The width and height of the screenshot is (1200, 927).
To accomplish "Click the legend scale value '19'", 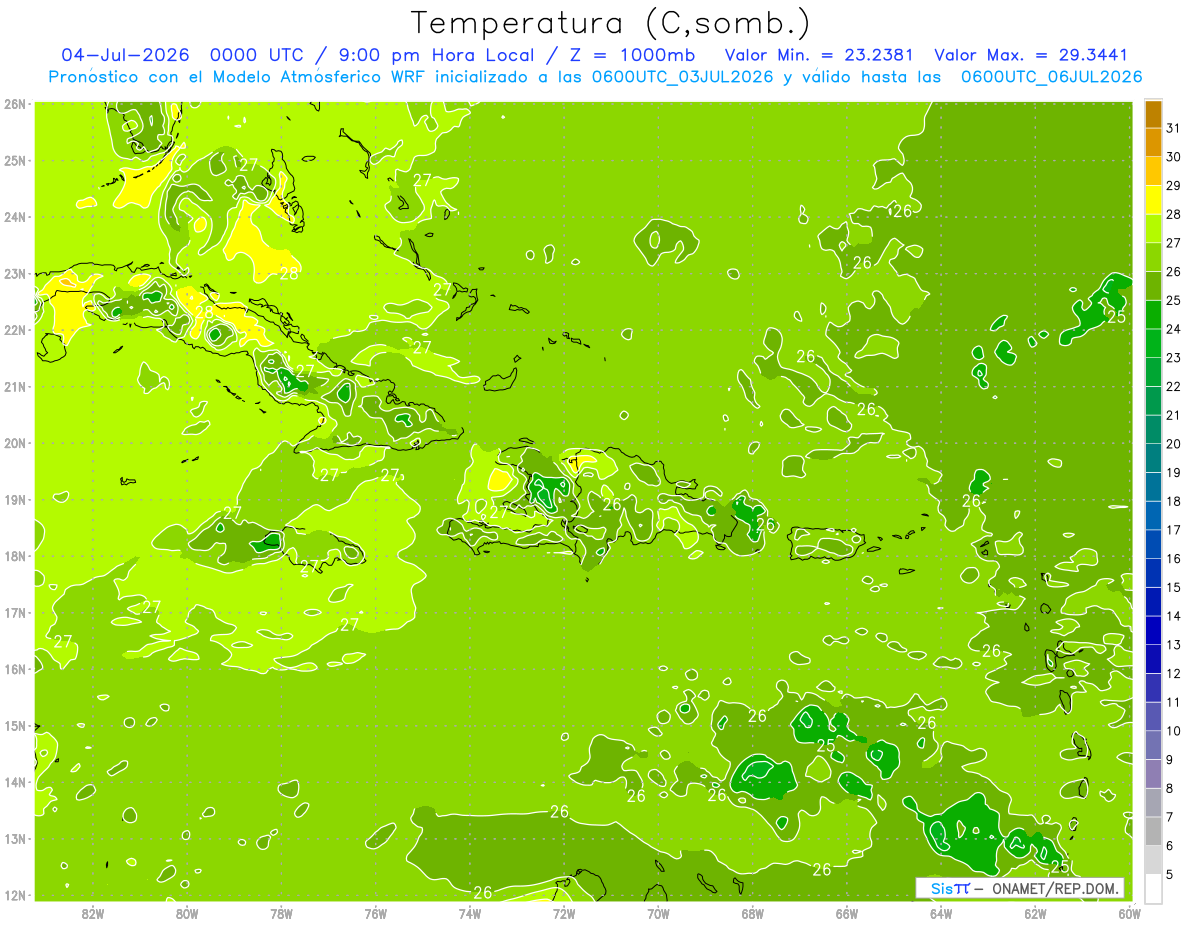I will pos(1174,473).
